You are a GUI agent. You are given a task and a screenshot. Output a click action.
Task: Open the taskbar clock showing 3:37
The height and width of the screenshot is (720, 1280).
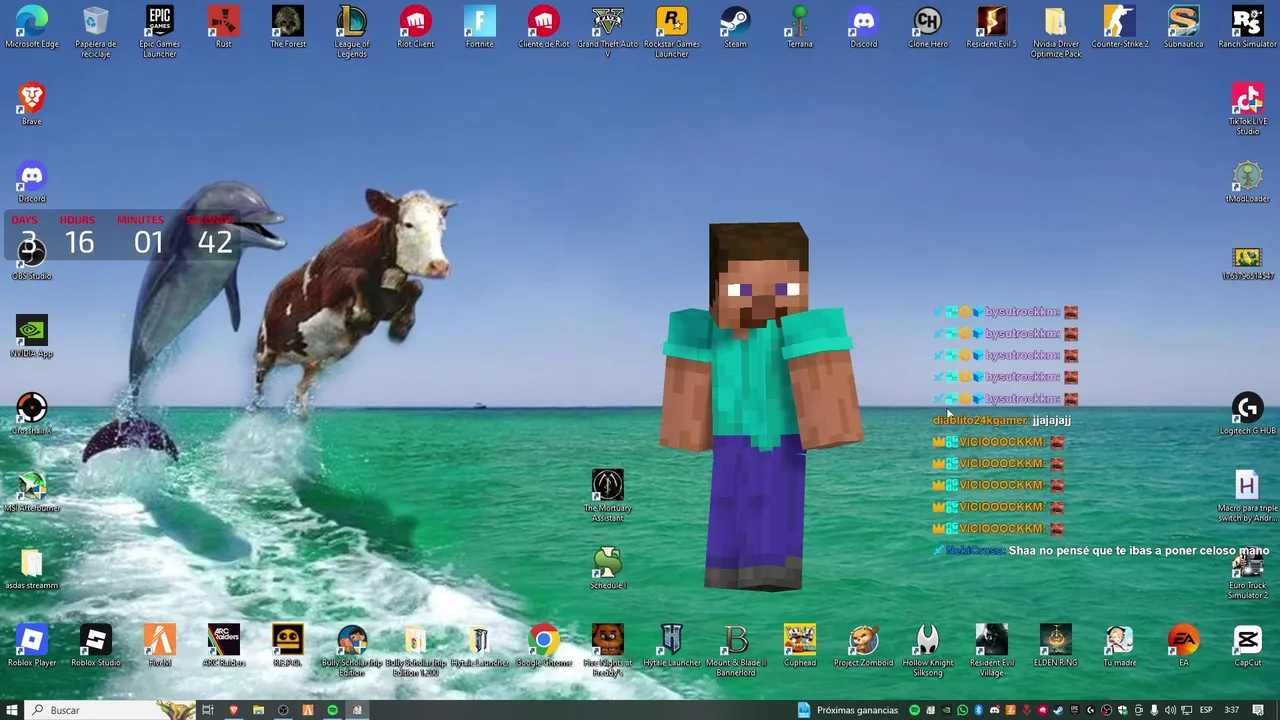point(1232,710)
